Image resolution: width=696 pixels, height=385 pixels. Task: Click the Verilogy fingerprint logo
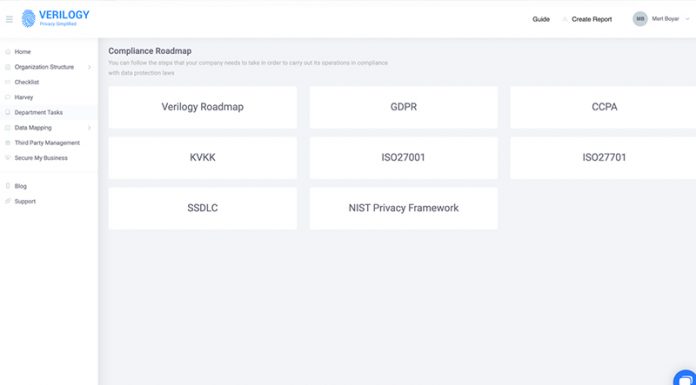(28, 19)
